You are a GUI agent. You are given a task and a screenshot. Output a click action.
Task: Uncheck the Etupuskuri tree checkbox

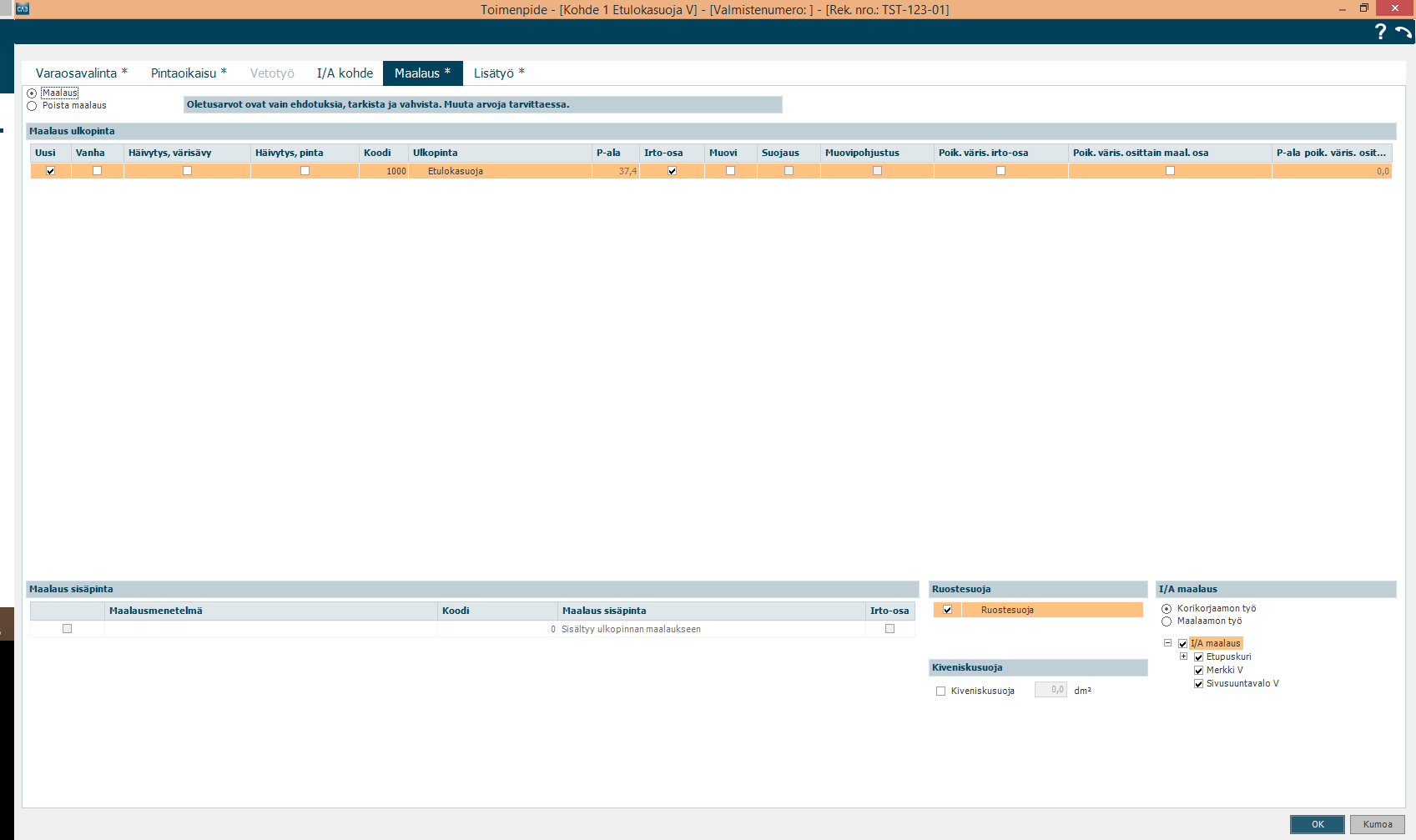point(1198,657)
